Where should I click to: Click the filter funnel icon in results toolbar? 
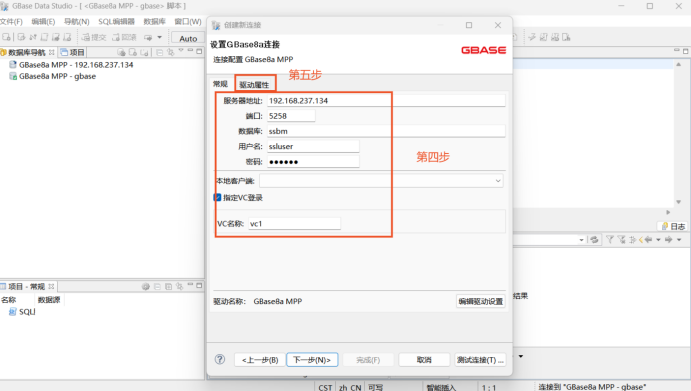pyautogui.click(x=610, y=240)
